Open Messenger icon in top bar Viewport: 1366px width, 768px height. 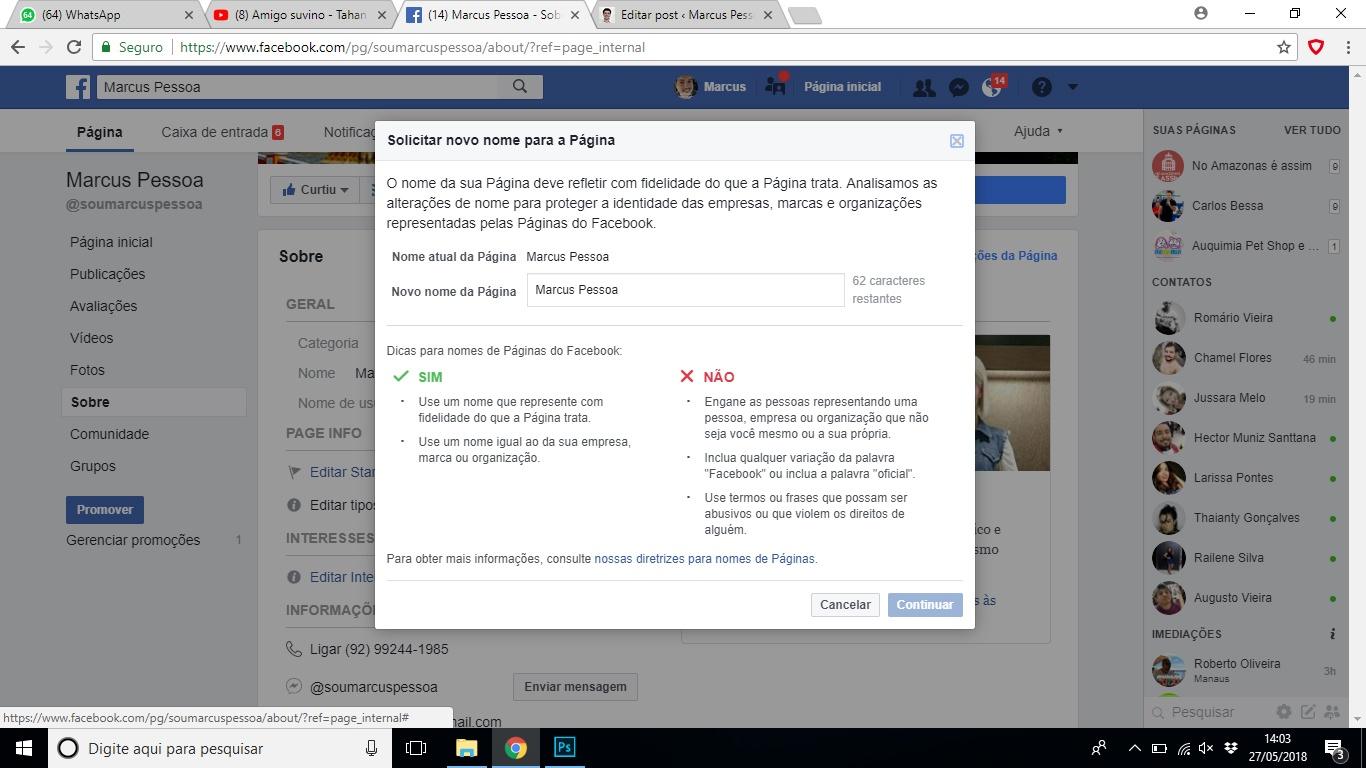(958, 88)
